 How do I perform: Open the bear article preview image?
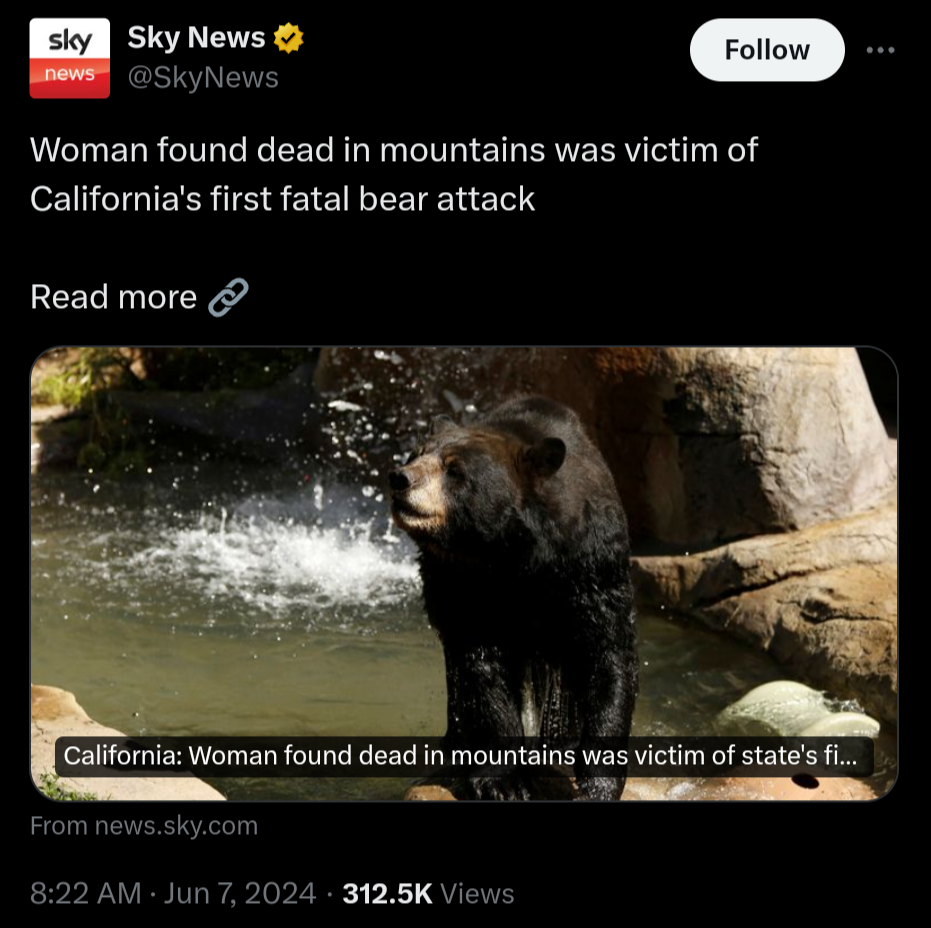[464, 574]
